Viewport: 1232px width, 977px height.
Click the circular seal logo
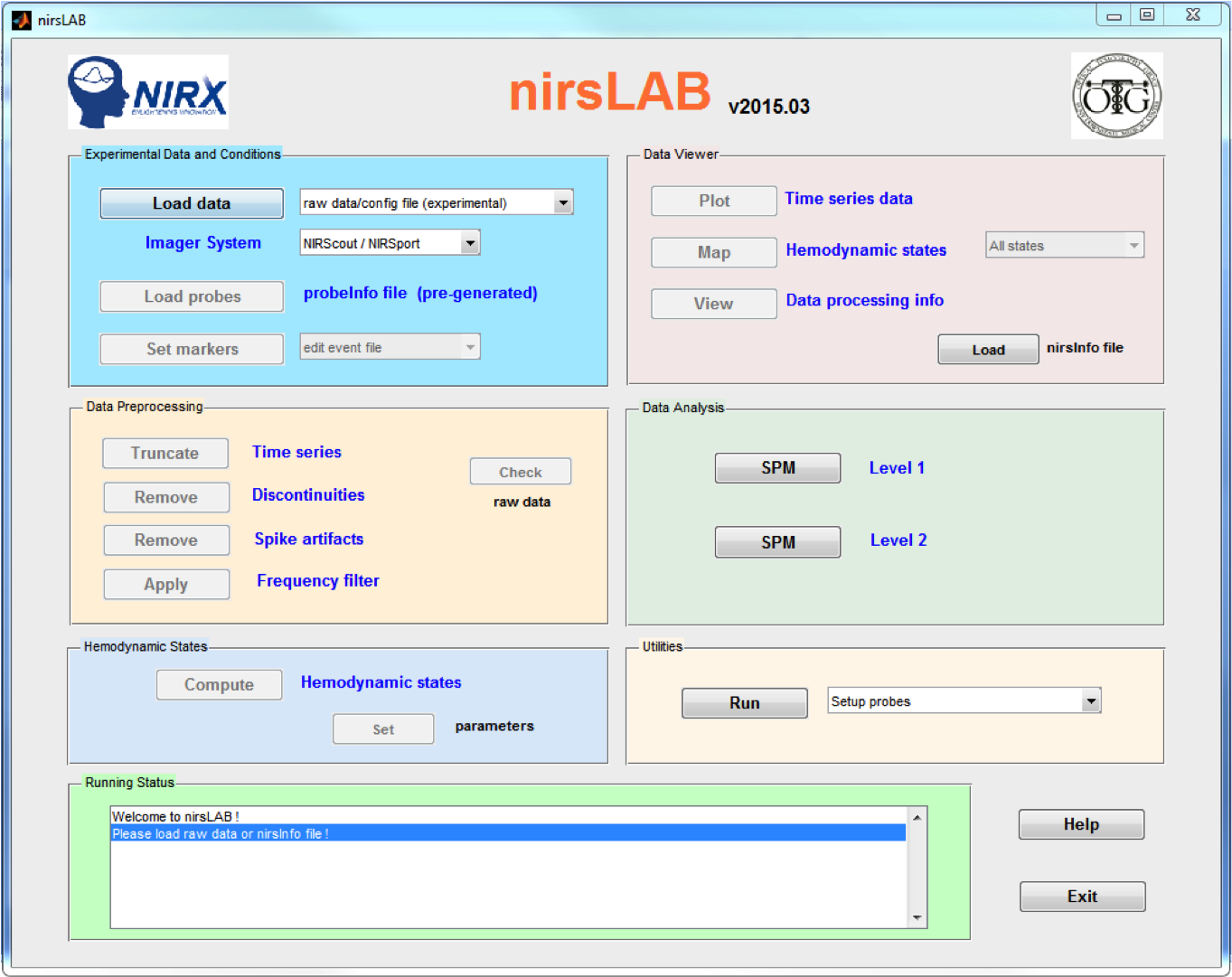pos(1117,96)
